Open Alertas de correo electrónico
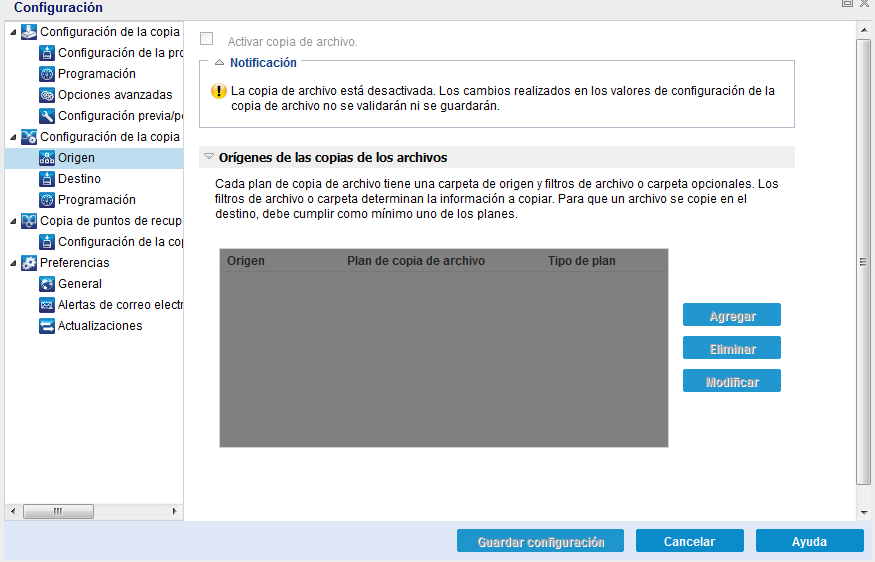Viewport: 875px width, 562px height. point(121,305)
